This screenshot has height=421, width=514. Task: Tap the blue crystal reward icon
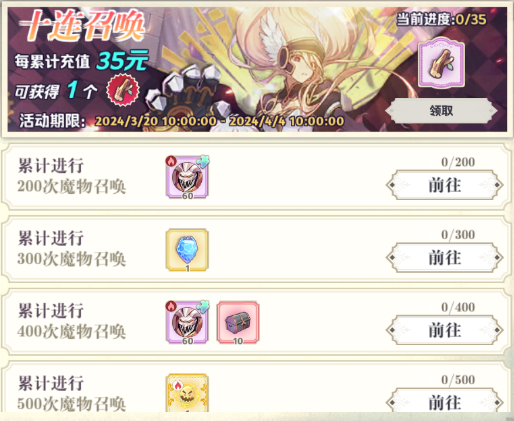187,250
